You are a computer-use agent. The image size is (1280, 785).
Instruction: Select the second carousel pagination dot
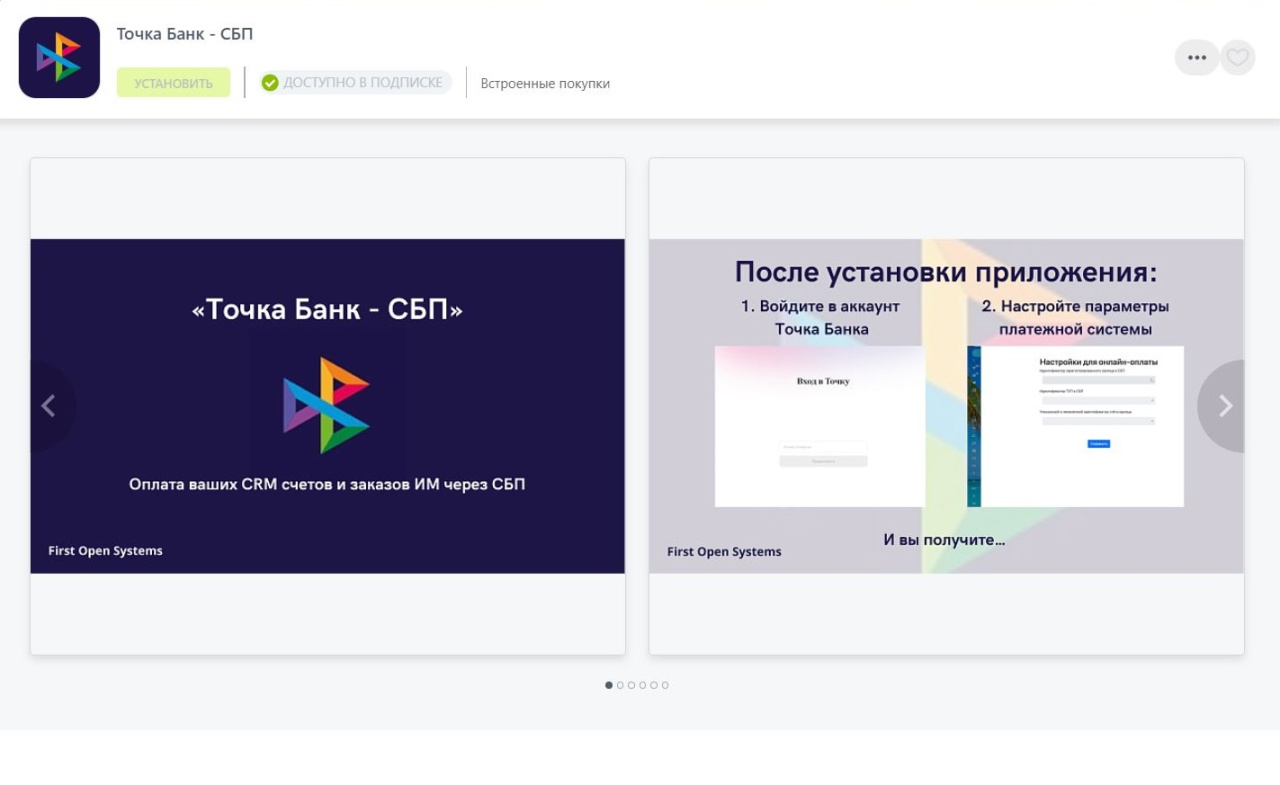tap(620, 685)
